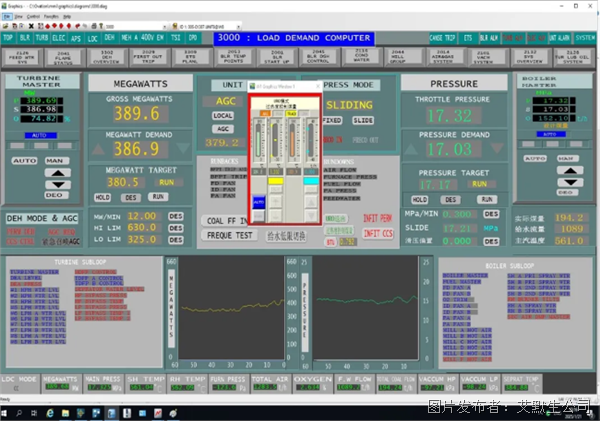The image size is (600, 421).
Task: Click the black X delete toolbar icon
Action: pos(31,26)
